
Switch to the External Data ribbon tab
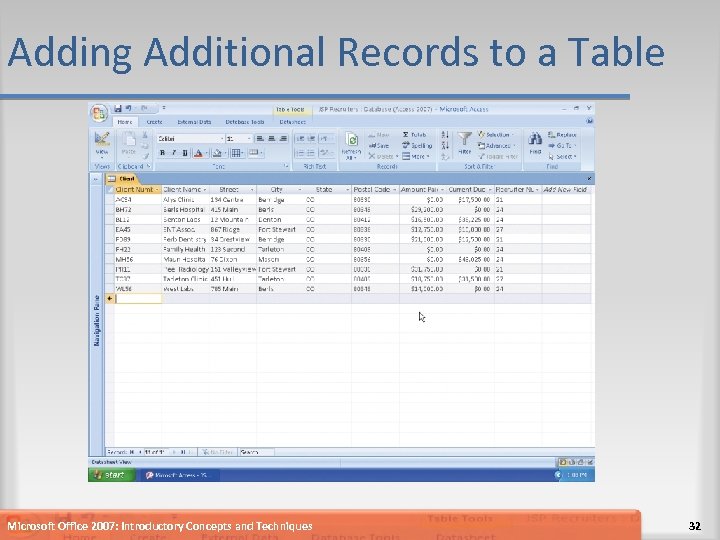pyautogui.click(x=194, y=122)
